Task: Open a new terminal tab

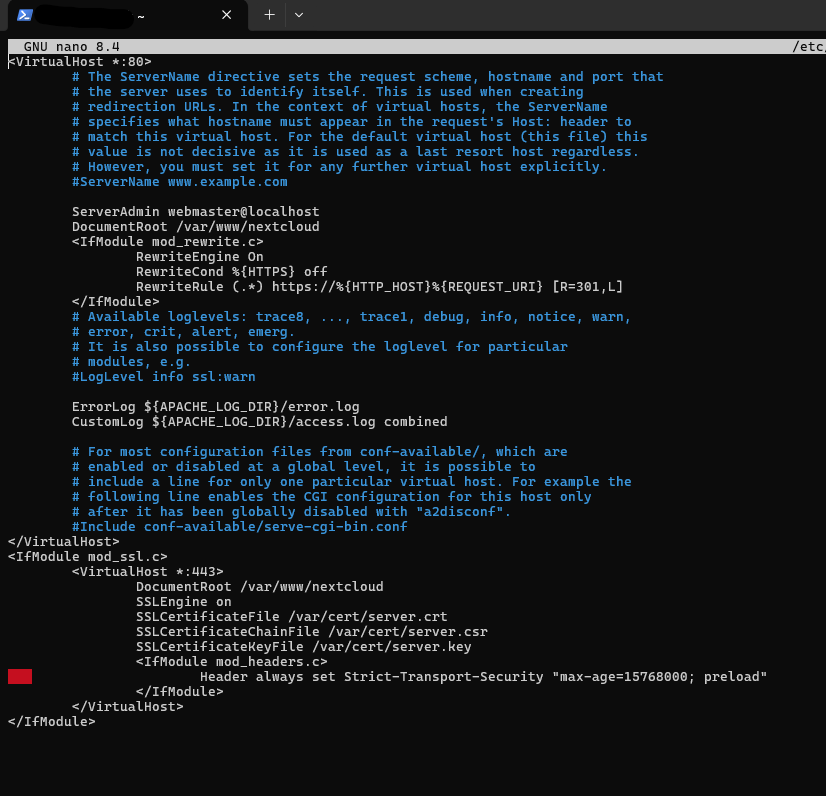Action: [269, 15]
